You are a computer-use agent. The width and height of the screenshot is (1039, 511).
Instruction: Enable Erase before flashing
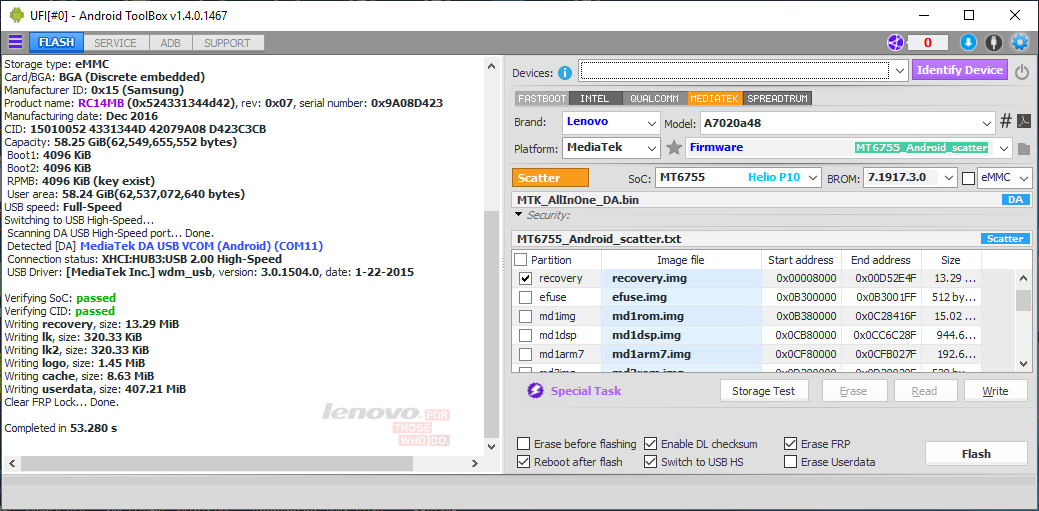pos(524,444)
